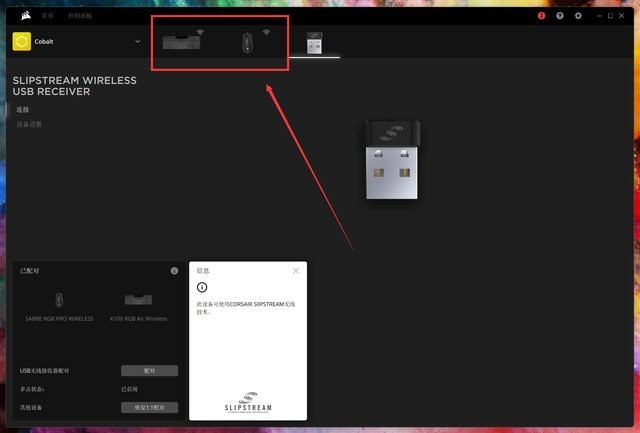Click the large USB receiver image
Image resolution: width=640 pixels, height=433 pixels.
point(392,160)
